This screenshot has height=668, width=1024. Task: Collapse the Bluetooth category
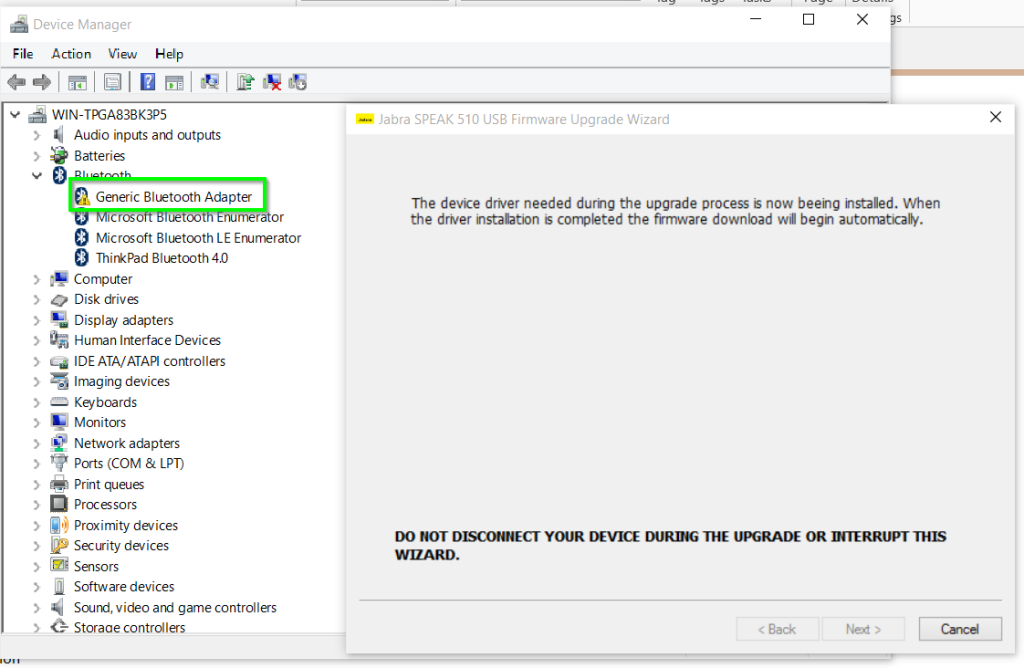pos(37,176)
